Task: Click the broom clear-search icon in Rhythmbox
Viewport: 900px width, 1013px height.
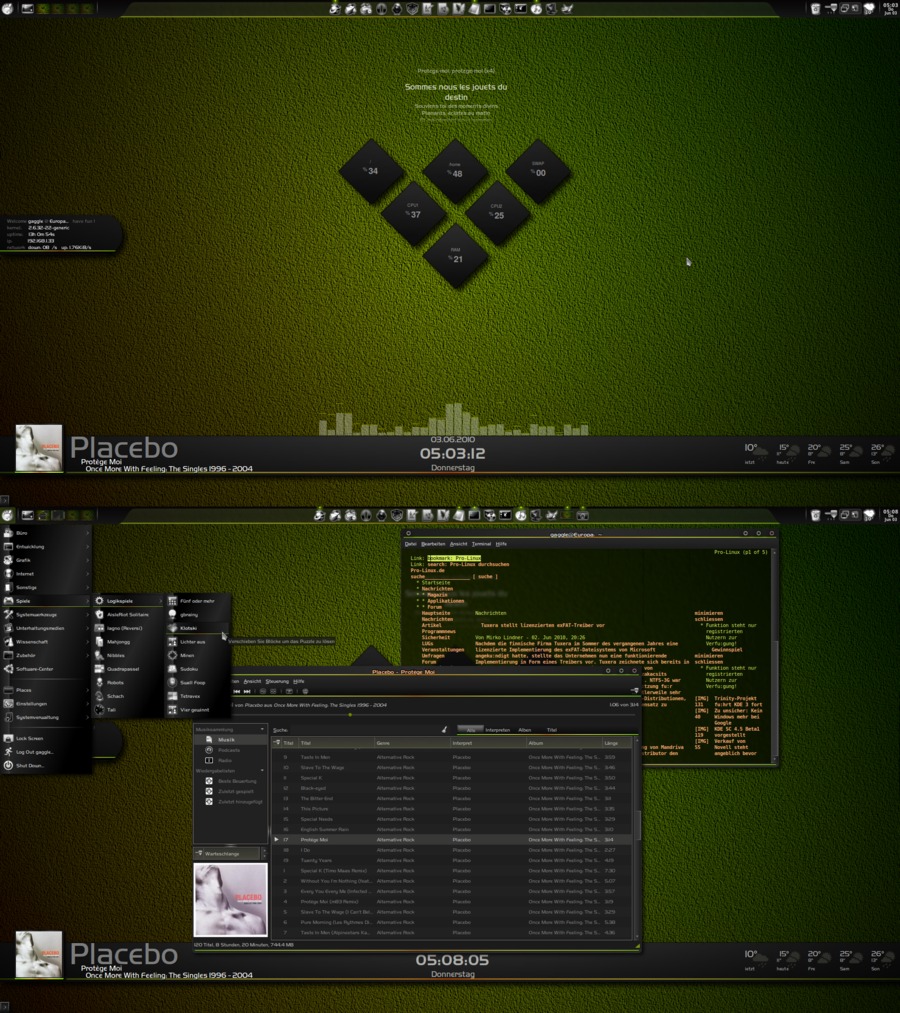Action: 444,729
